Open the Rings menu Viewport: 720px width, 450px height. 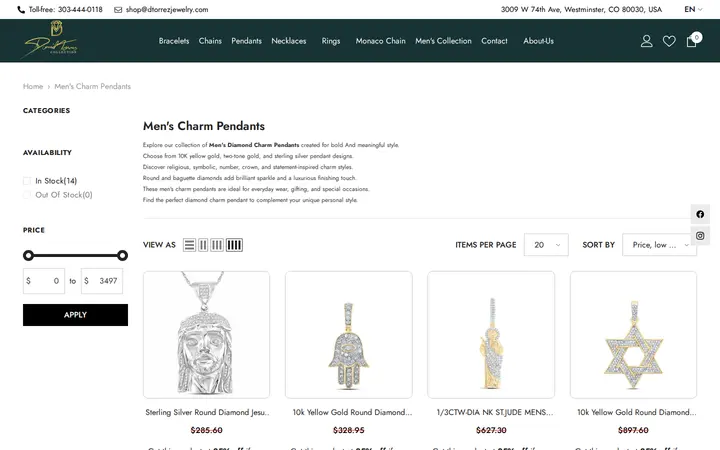pyautogui.click(x=331, y=41)
